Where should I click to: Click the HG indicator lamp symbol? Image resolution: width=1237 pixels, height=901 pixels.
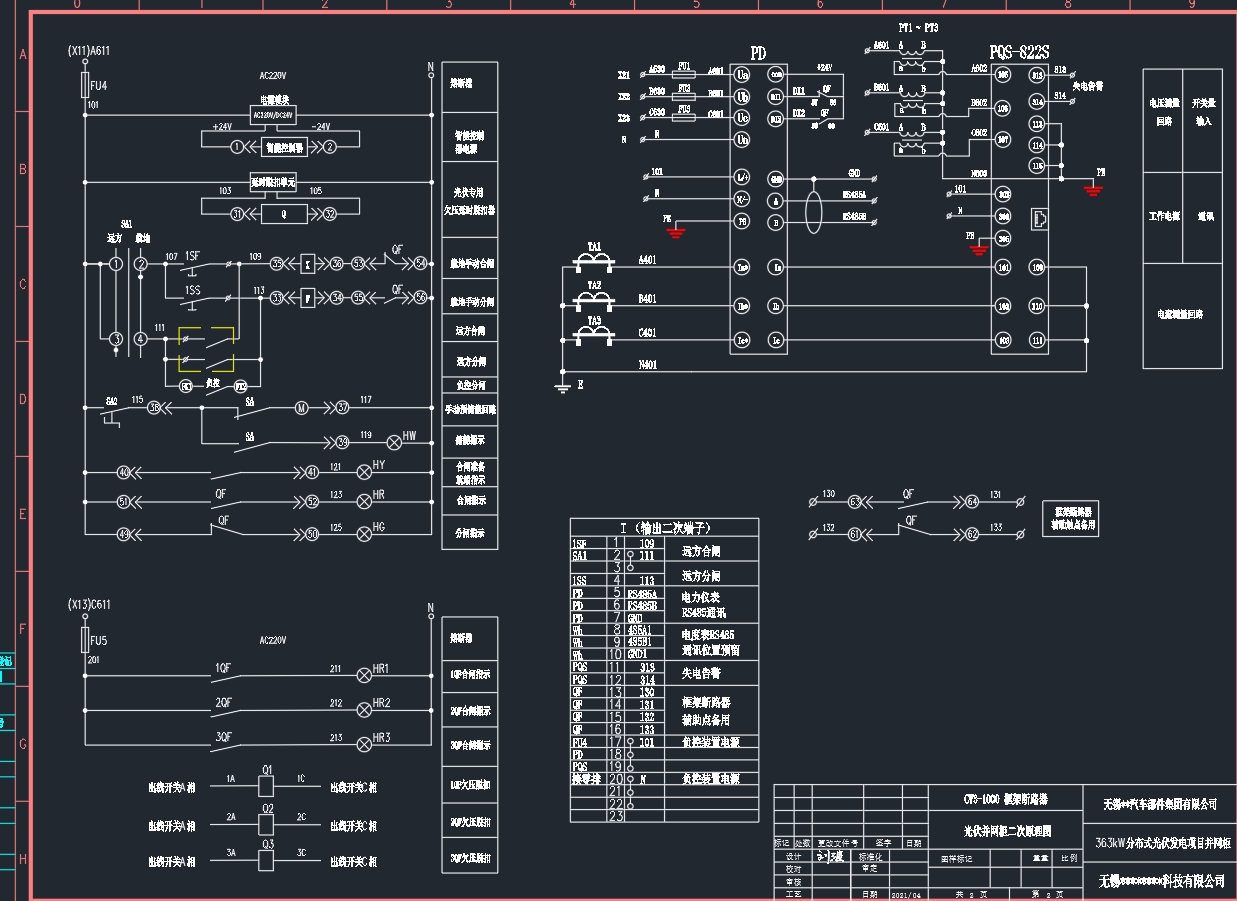(x=365, y=534)
